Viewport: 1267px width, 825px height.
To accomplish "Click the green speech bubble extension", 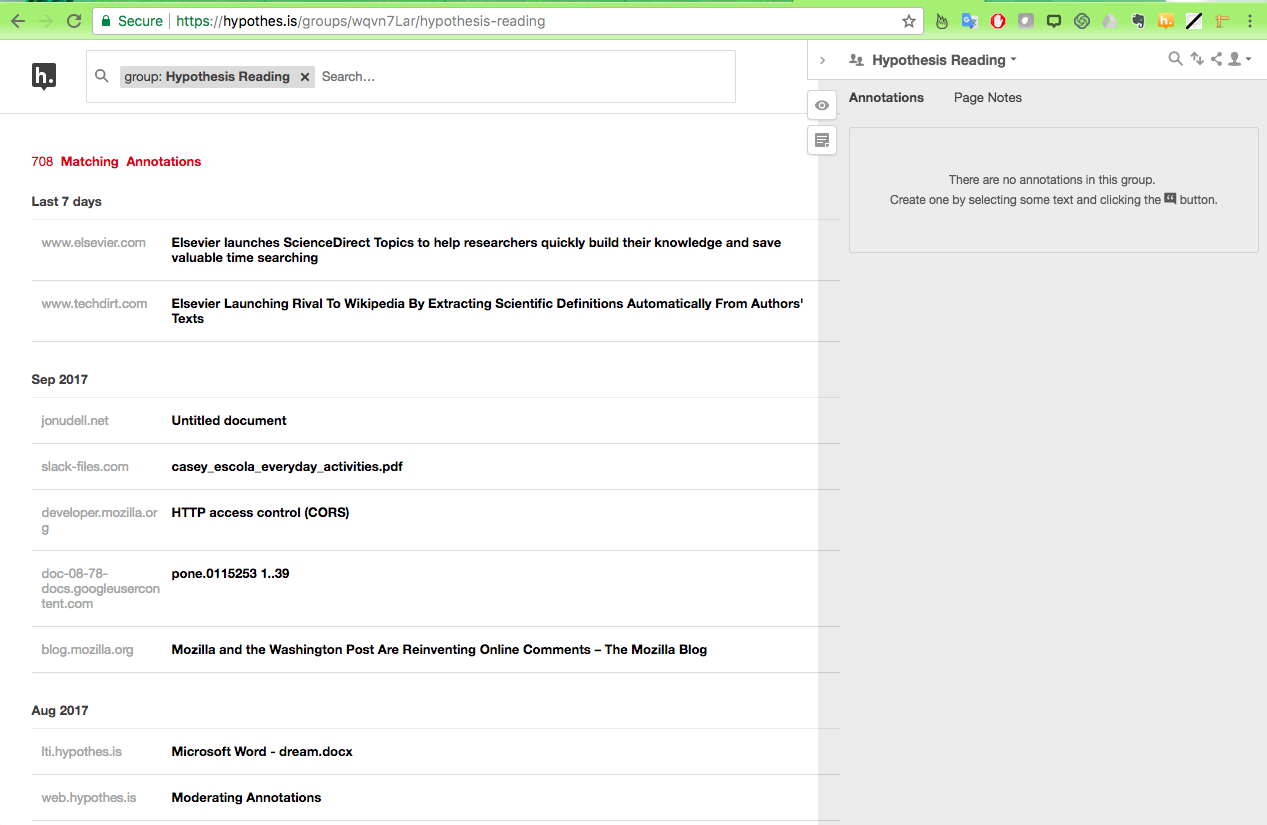I will [x=1053, y=21].
